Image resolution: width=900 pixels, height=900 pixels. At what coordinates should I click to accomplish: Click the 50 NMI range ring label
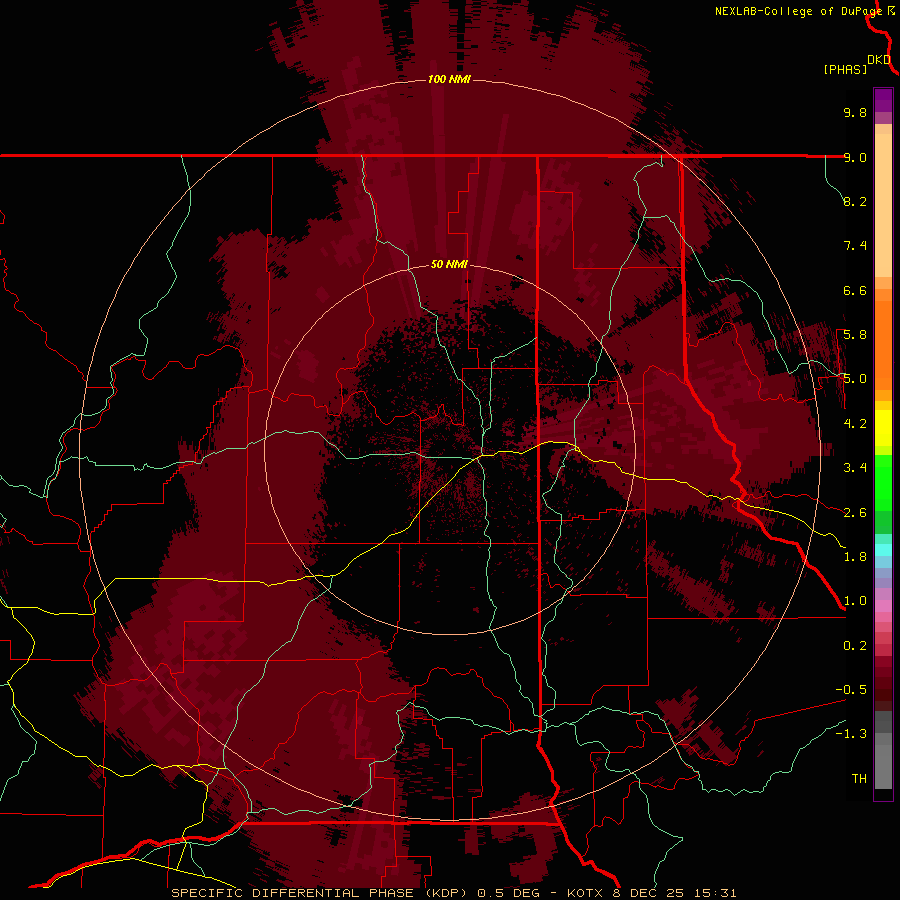click(x=449, y=264)
